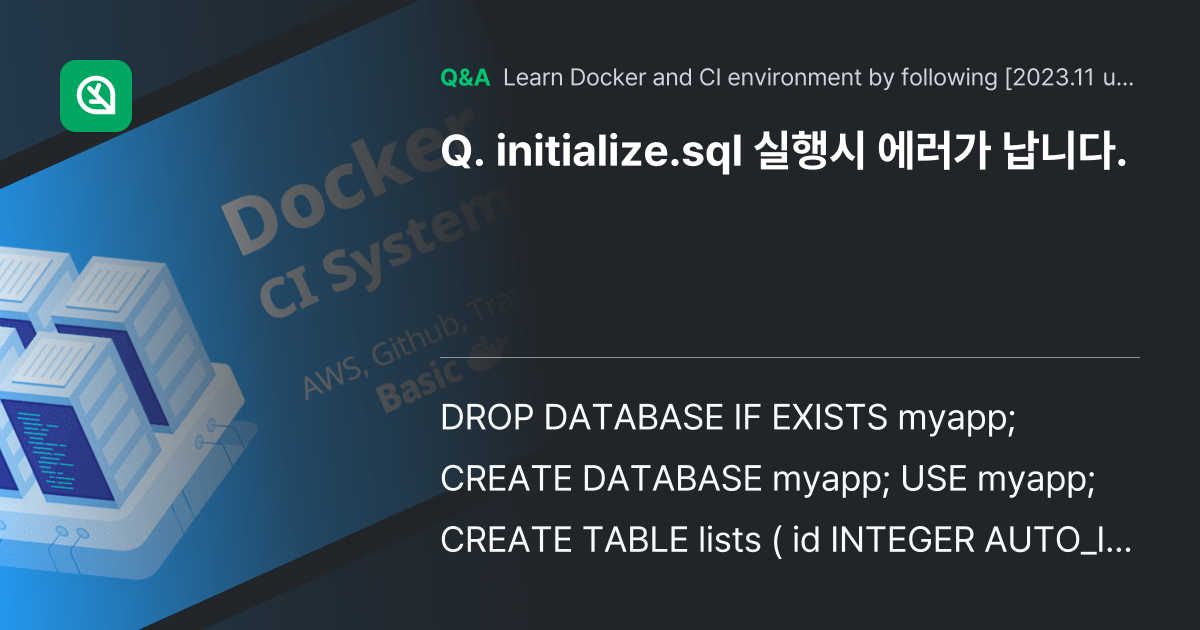The height and width of the screenshot is (630, 1200).
Task: Select the 'DROP DATABASE IF EXISTS myapp;' line
Action: tap(730, 419)
